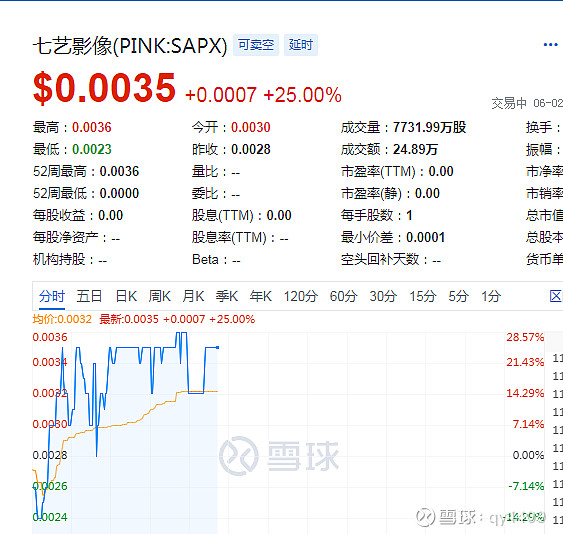Click the Beta label
Screen dimensions: 563x534
click(x=205, y=259)
